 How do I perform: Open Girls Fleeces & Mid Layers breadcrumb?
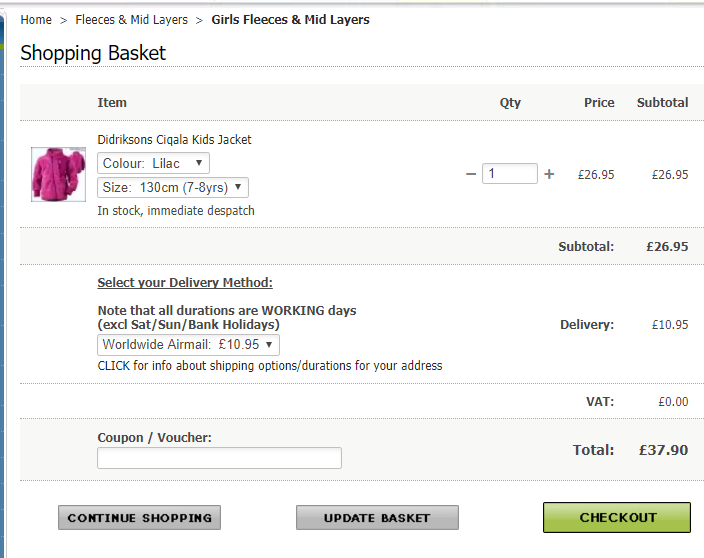point(290,20)
